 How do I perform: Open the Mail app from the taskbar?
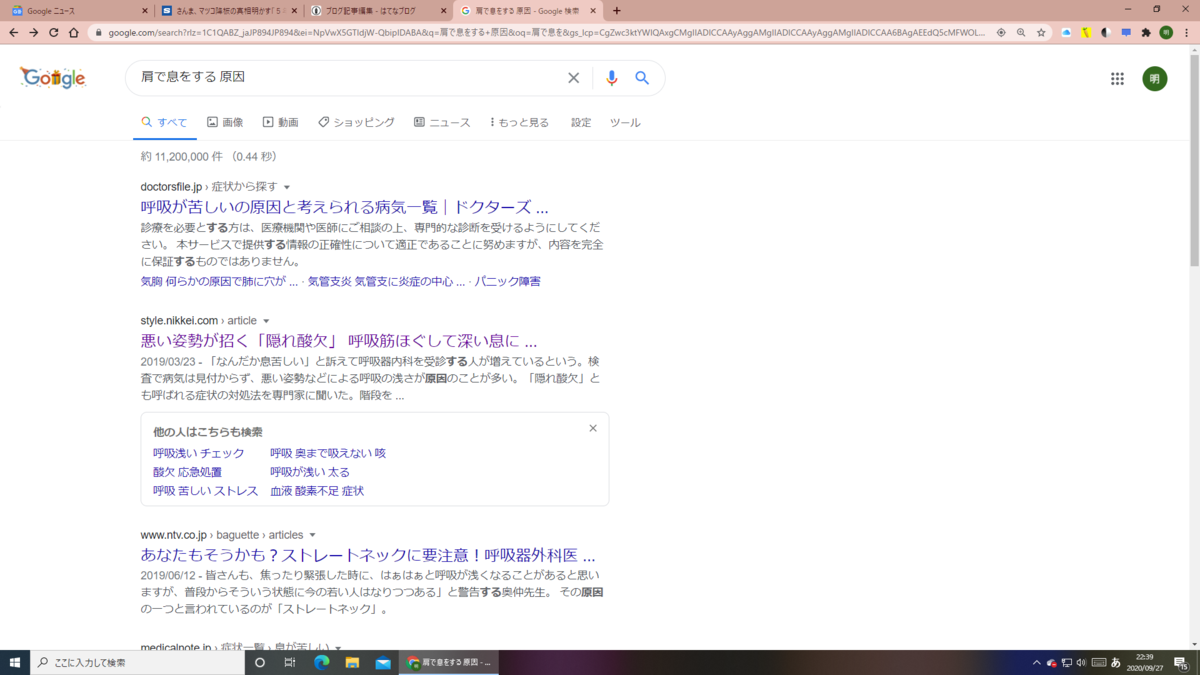(383, 662)
